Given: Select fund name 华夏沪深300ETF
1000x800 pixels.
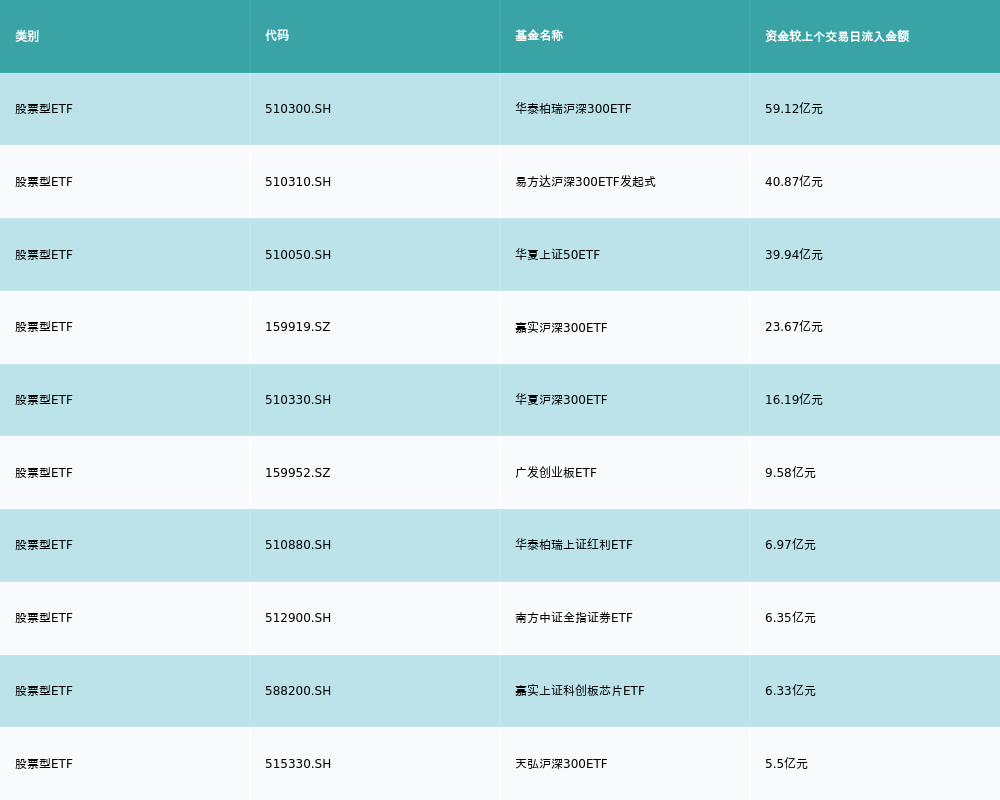Looking at the screenshot, I should (561, 400).
